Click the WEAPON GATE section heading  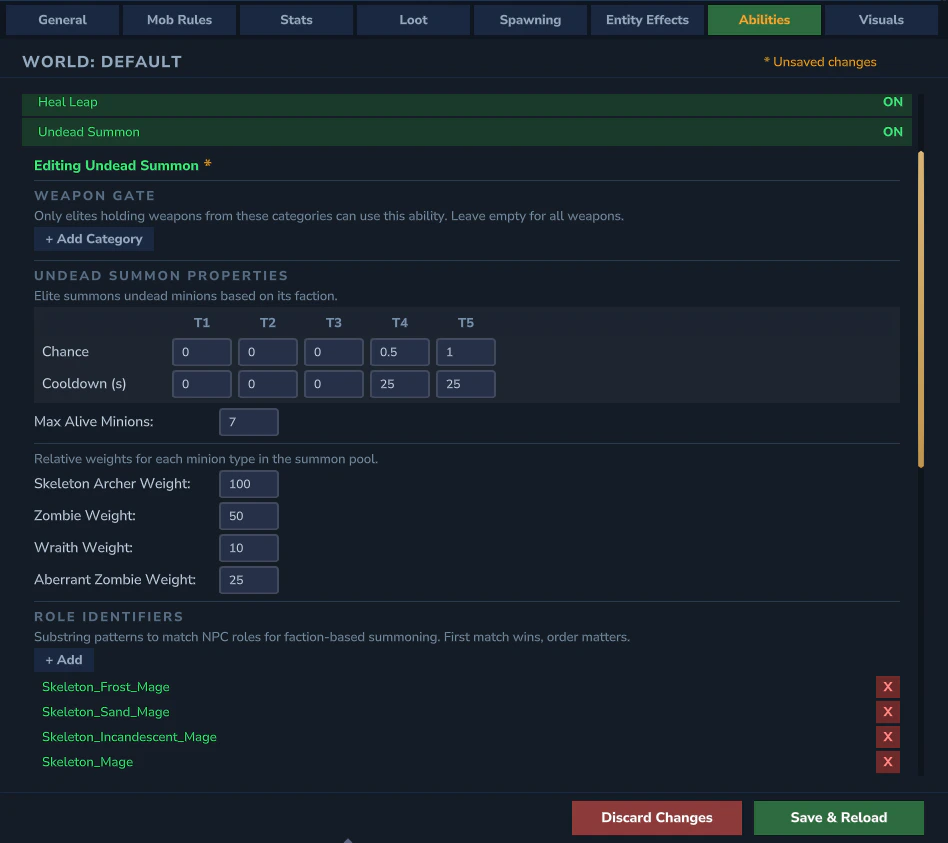point(95,196)
